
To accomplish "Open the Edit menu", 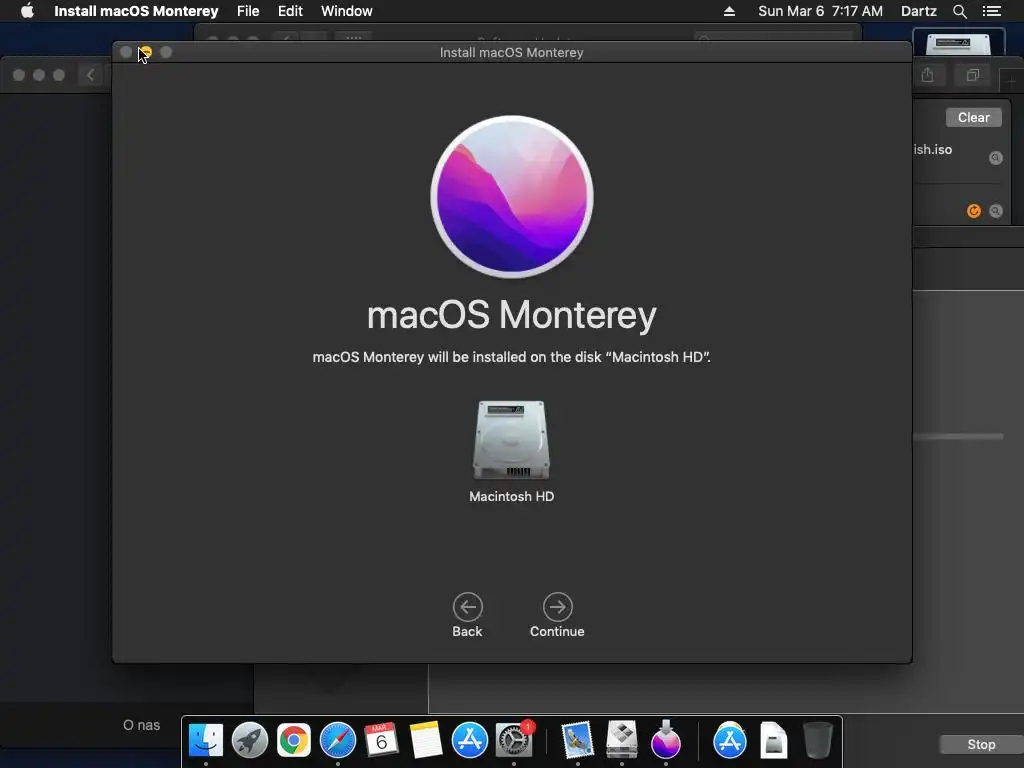I will [x=290, y=11].
